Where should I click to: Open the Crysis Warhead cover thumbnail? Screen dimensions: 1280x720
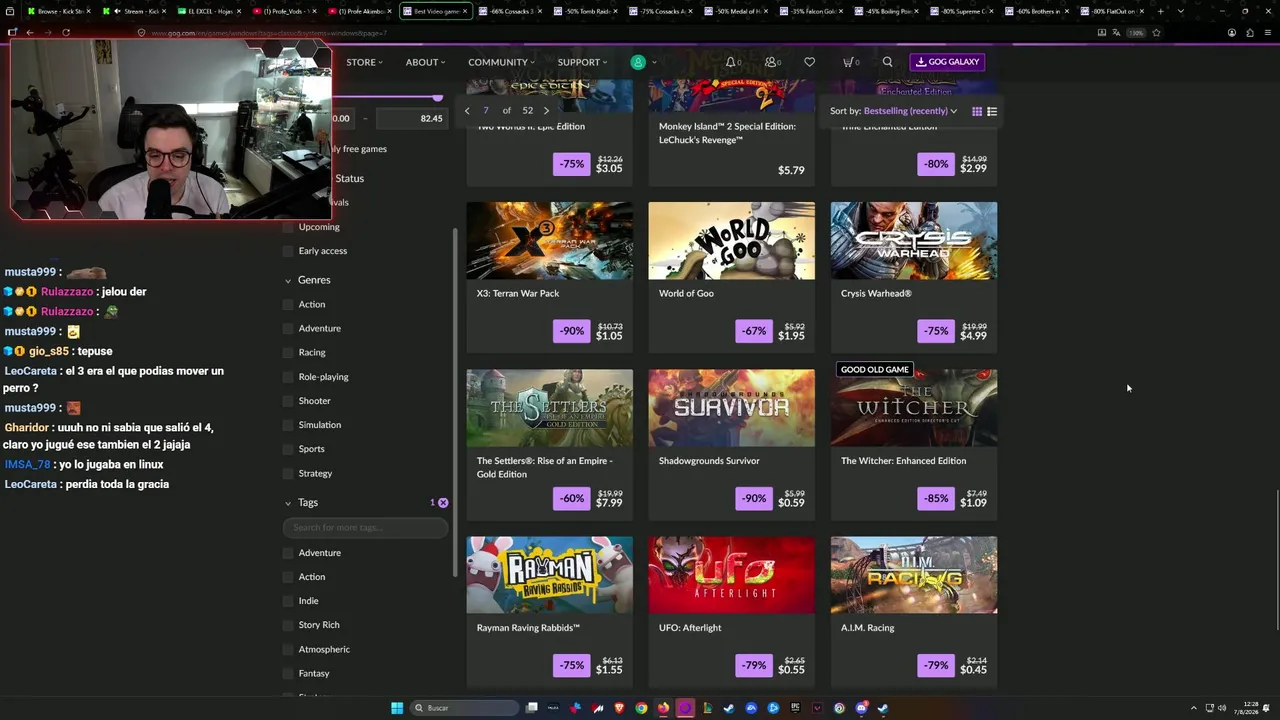click(914, 241)
